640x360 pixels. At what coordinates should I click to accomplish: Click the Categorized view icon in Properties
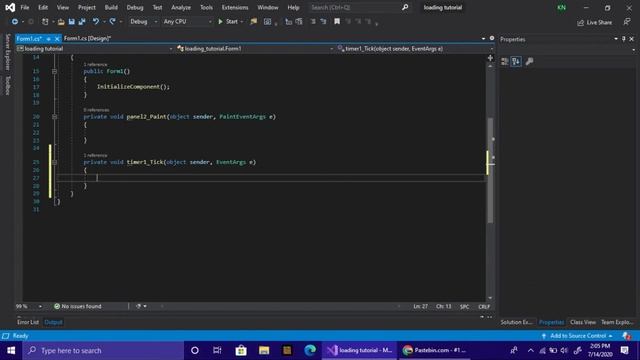(x=505, y=62)
